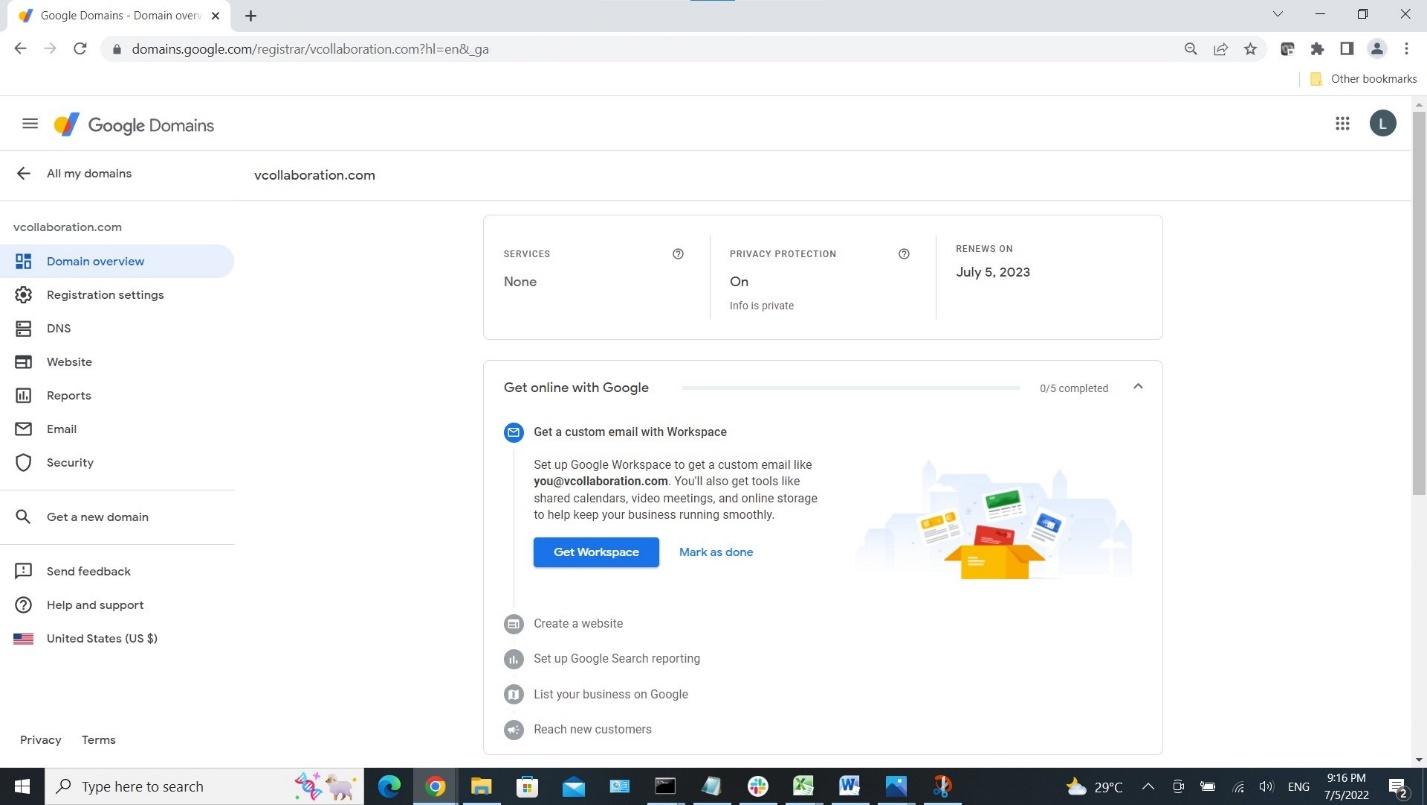Open the notification center
1427x805 pixels.
pos(1398,787)
